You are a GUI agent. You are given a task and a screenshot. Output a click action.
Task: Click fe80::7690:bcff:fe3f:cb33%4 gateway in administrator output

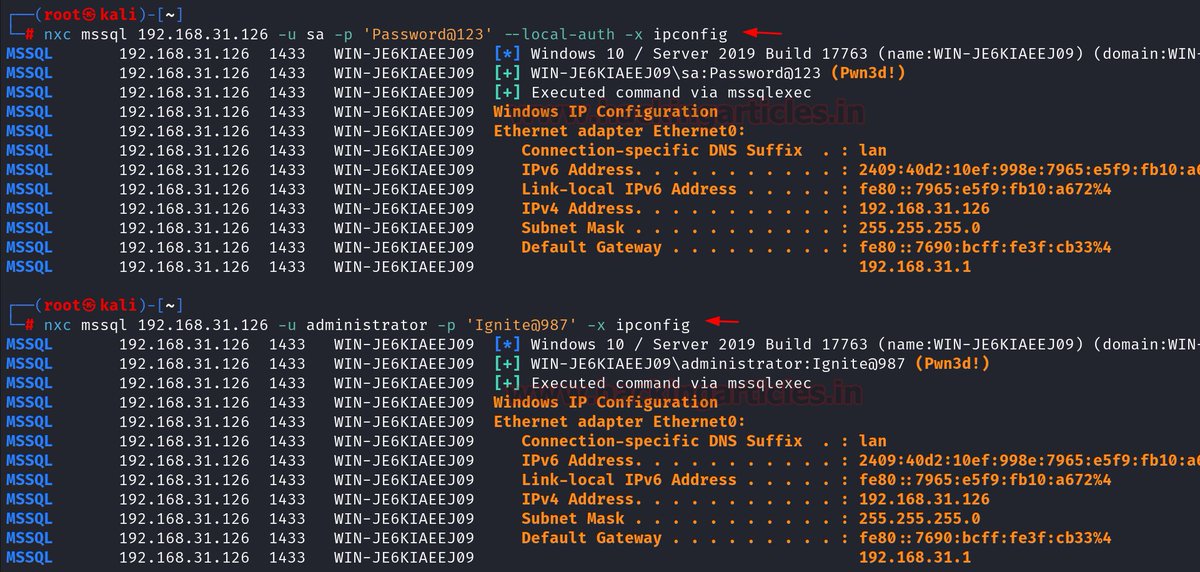coord(985,538)
